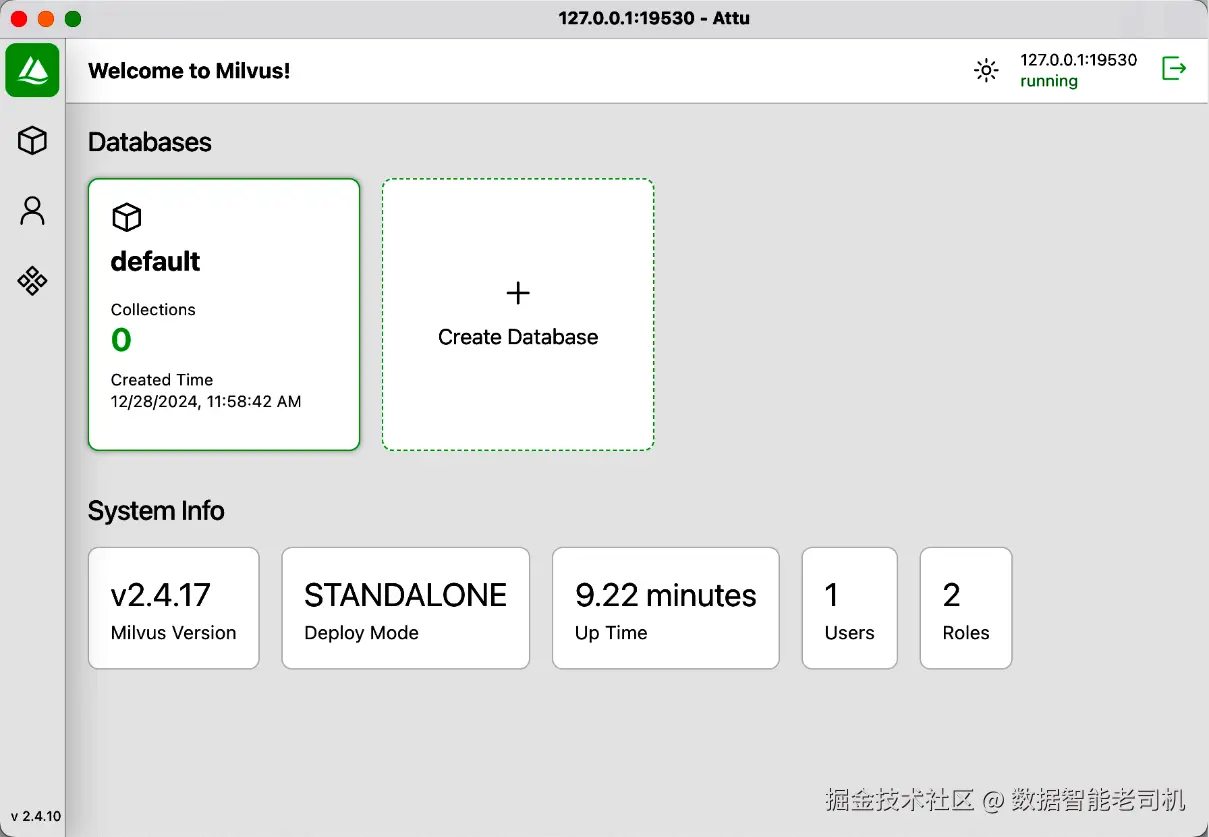Click the plus icon for Create Database

coord(518,293)
